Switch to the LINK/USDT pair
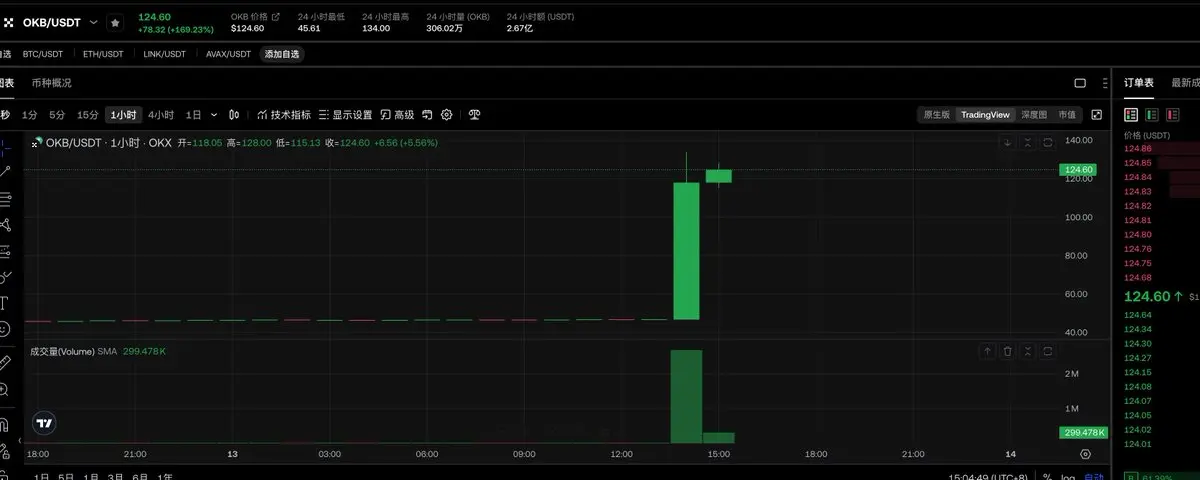Screen dimensions: 1200x480 (164, 54)
